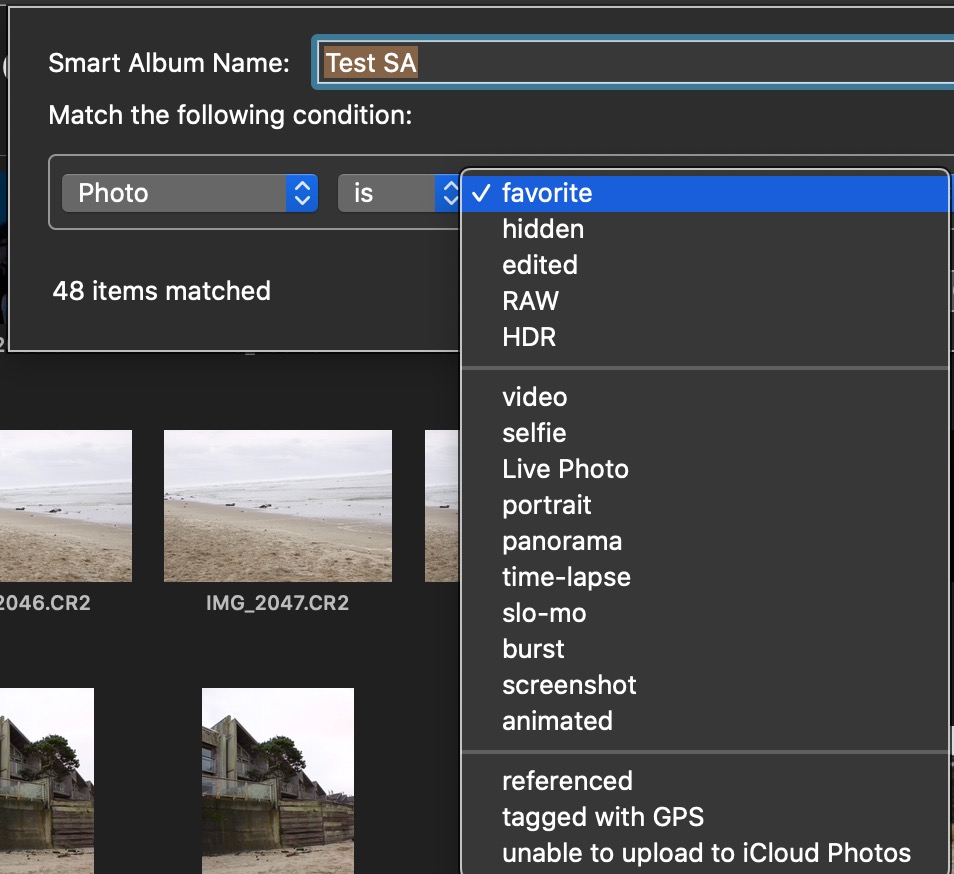The width and height of the screenshot is (954, 874).
Task: Select video from the list
Action: (x=535, y=397)
